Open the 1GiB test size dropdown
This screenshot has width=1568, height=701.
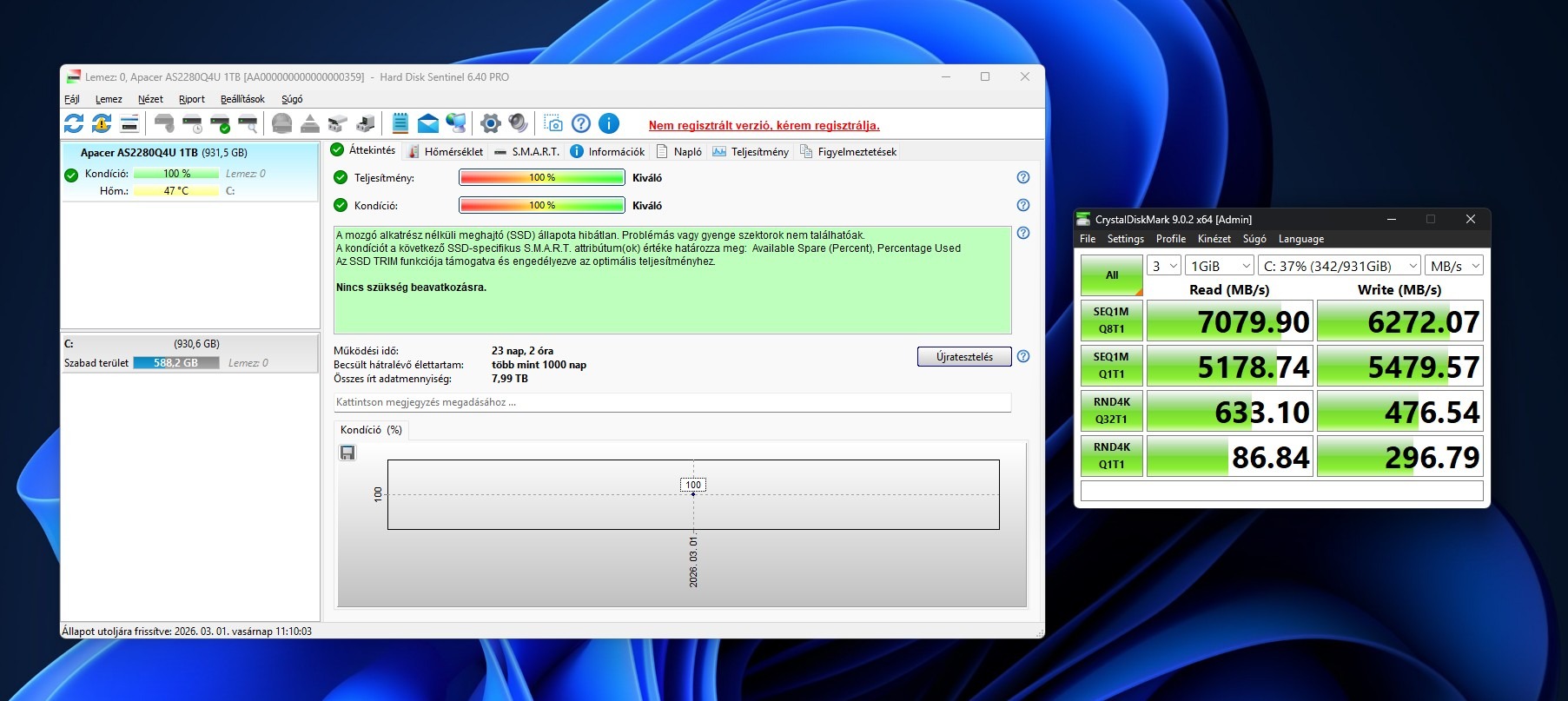[1220, 266]
